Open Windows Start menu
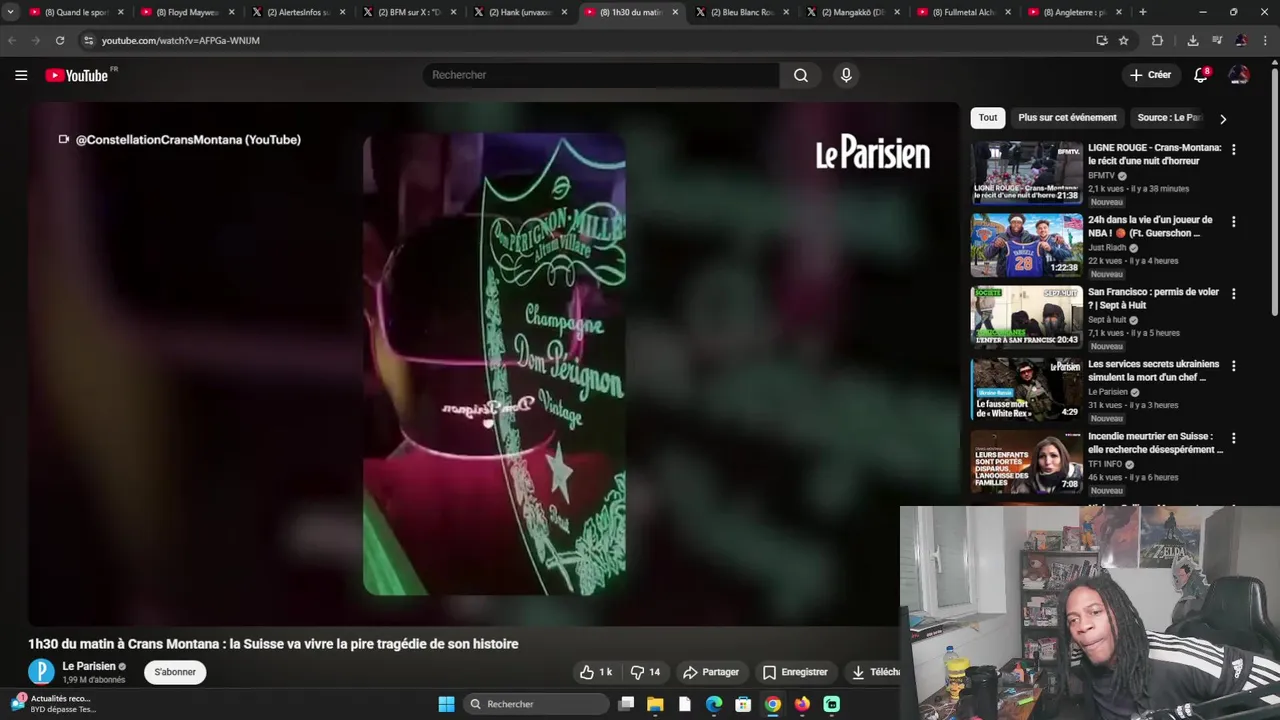 click(446, 704)
